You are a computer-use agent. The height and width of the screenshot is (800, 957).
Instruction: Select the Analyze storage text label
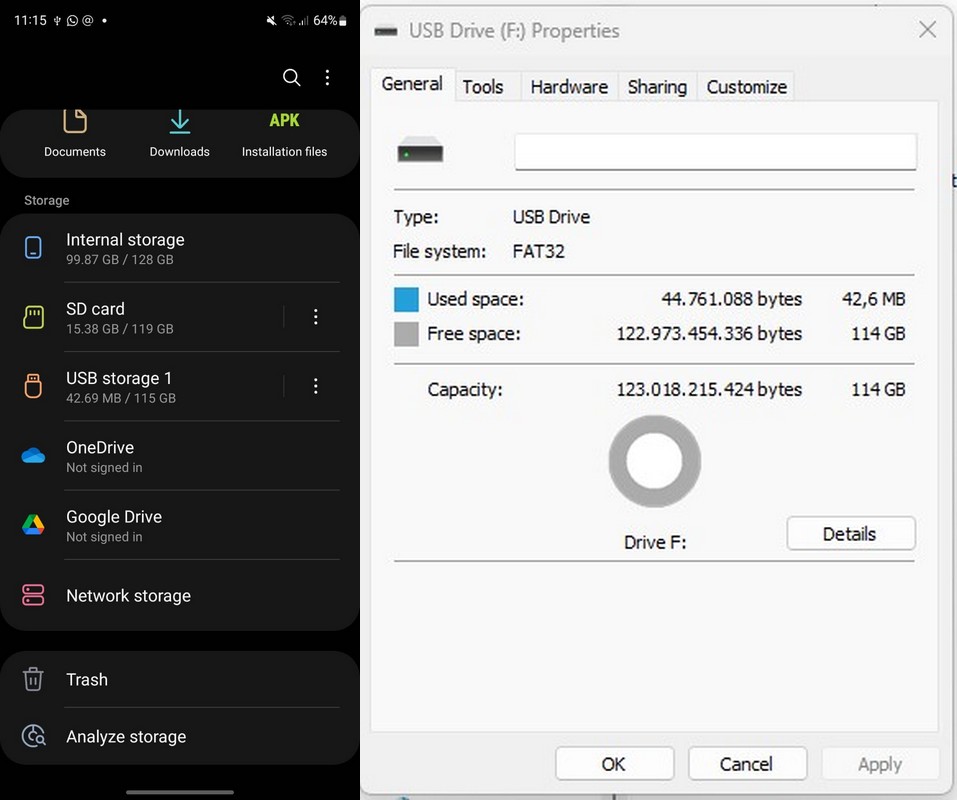click(x=126, y=737)
